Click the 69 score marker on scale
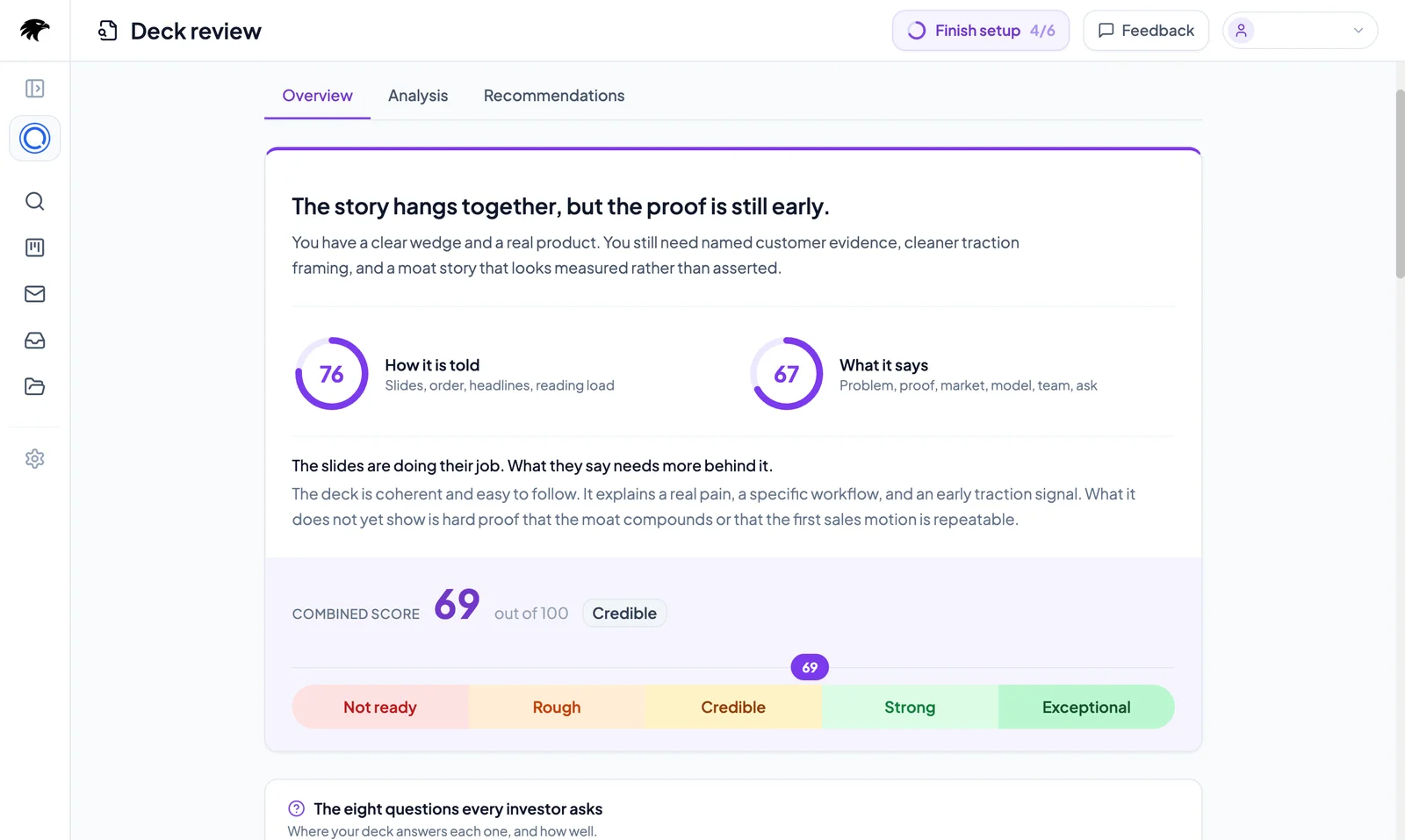The width and height of the screenshot is (1405, 840). 810,667
